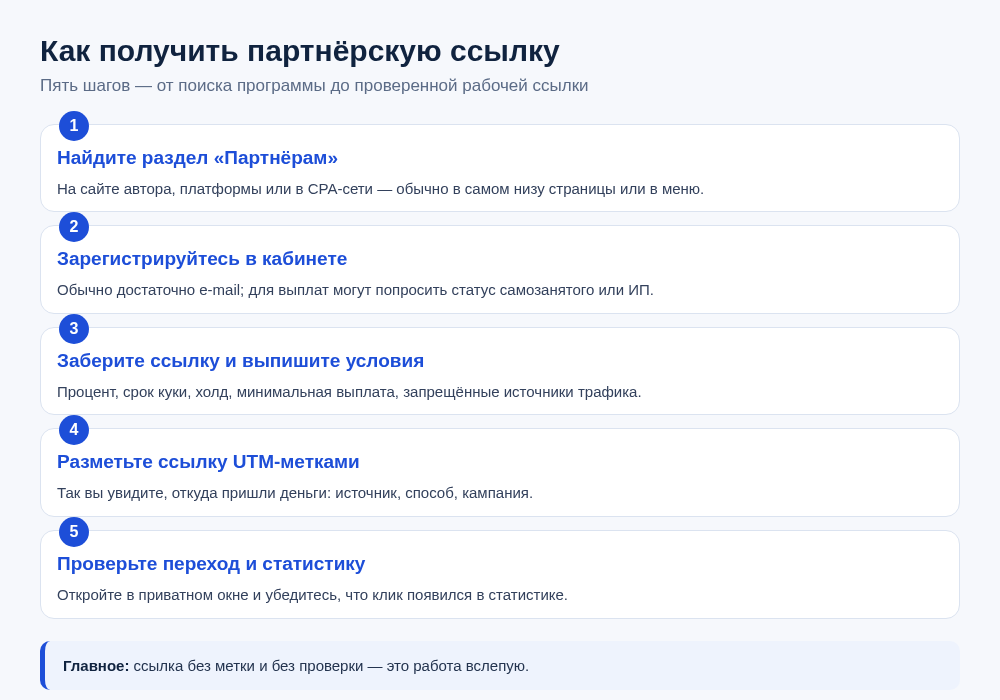The height and width of the screenshot is (700, 1000).
Task: Click the step 5 number badge
Action: point(74,532)
